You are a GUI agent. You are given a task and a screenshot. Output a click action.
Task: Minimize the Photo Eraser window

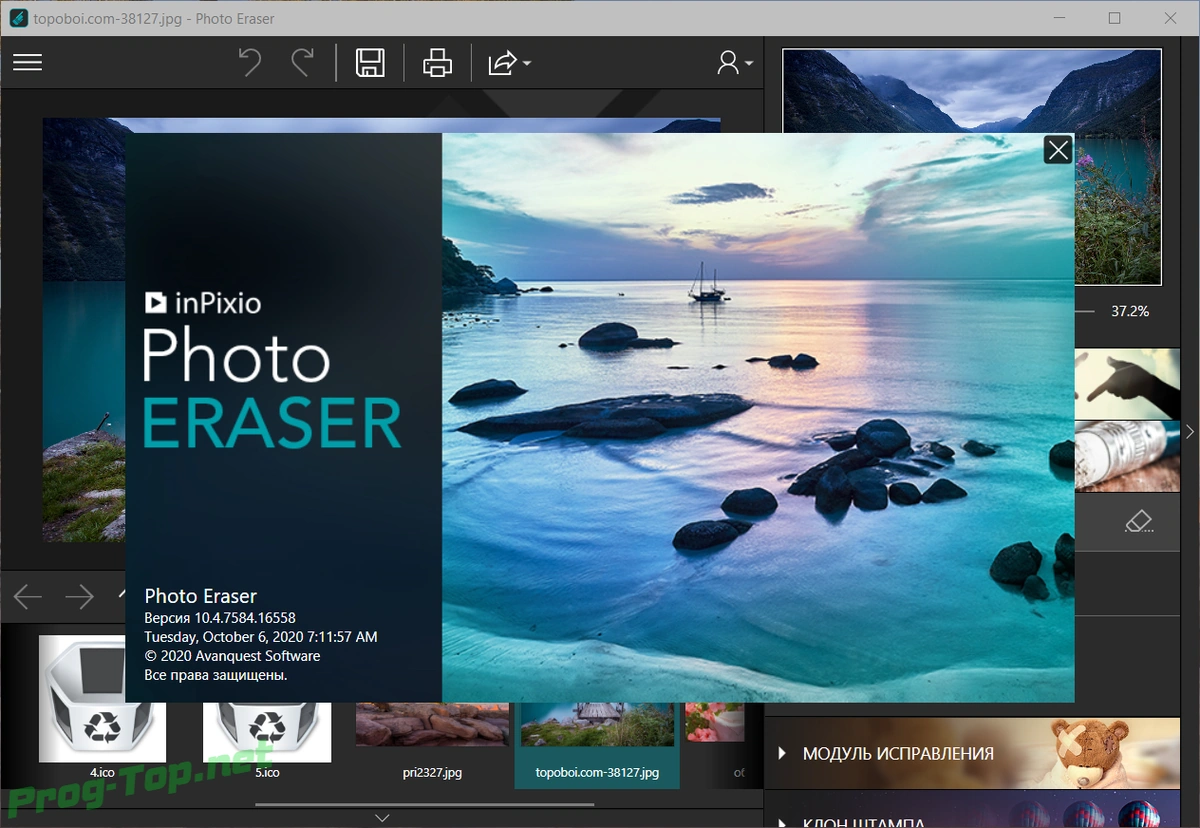point(1061,18)
